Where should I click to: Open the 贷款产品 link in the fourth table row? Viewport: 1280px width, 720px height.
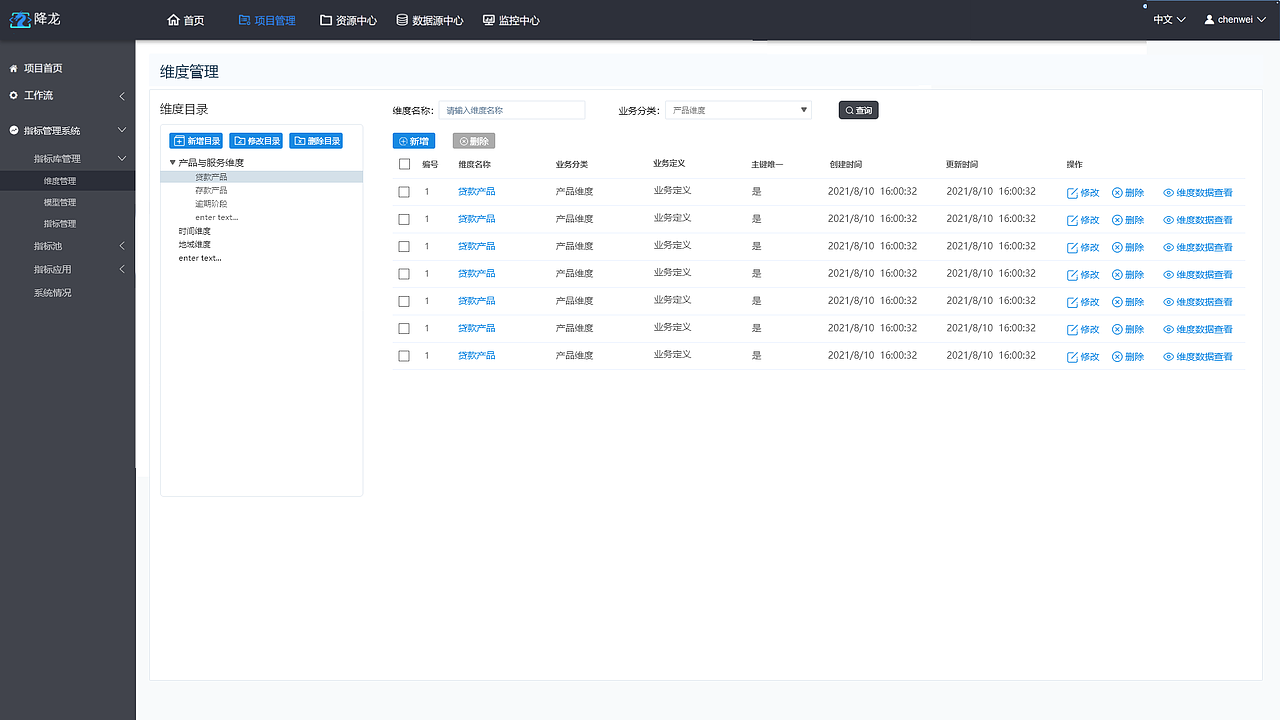476,273
